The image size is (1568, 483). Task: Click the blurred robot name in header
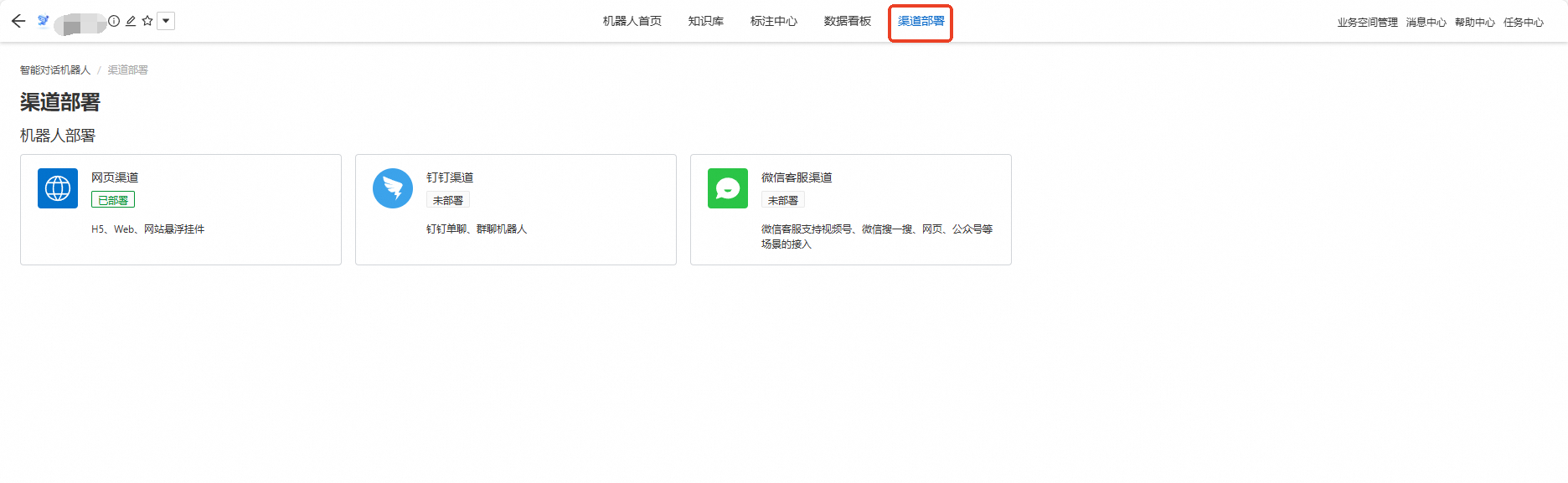tap(80, 23)
